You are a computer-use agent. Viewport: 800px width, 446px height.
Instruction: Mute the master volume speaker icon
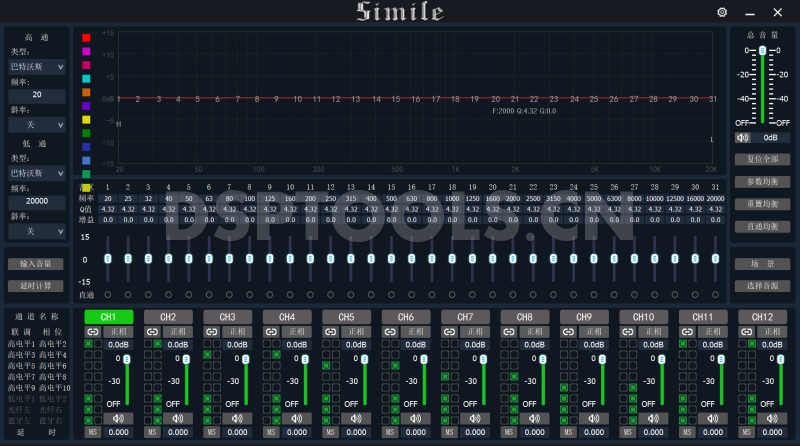pos(742,137)
